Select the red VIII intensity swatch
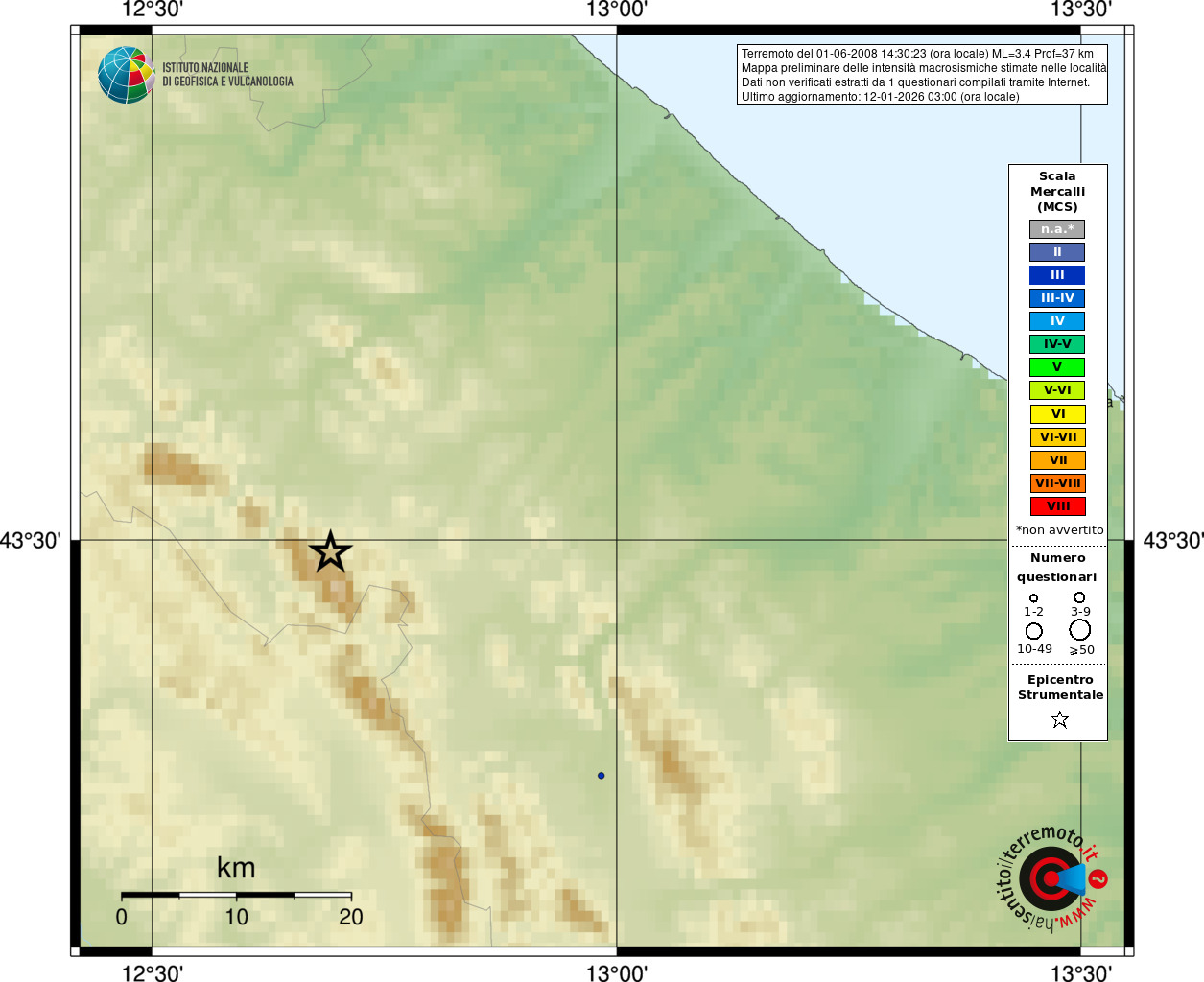 coord(1057,506)
